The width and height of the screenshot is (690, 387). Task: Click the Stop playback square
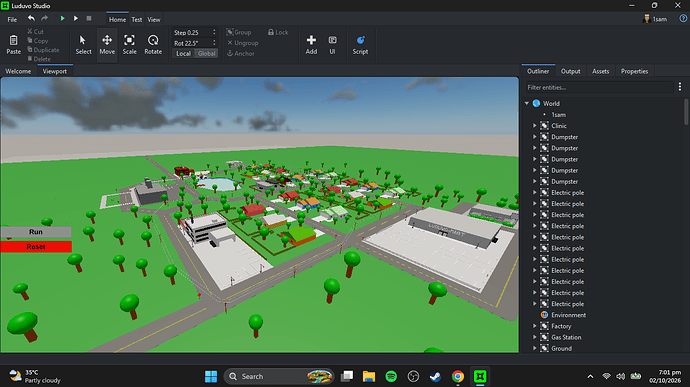click(x=89, y=18)
